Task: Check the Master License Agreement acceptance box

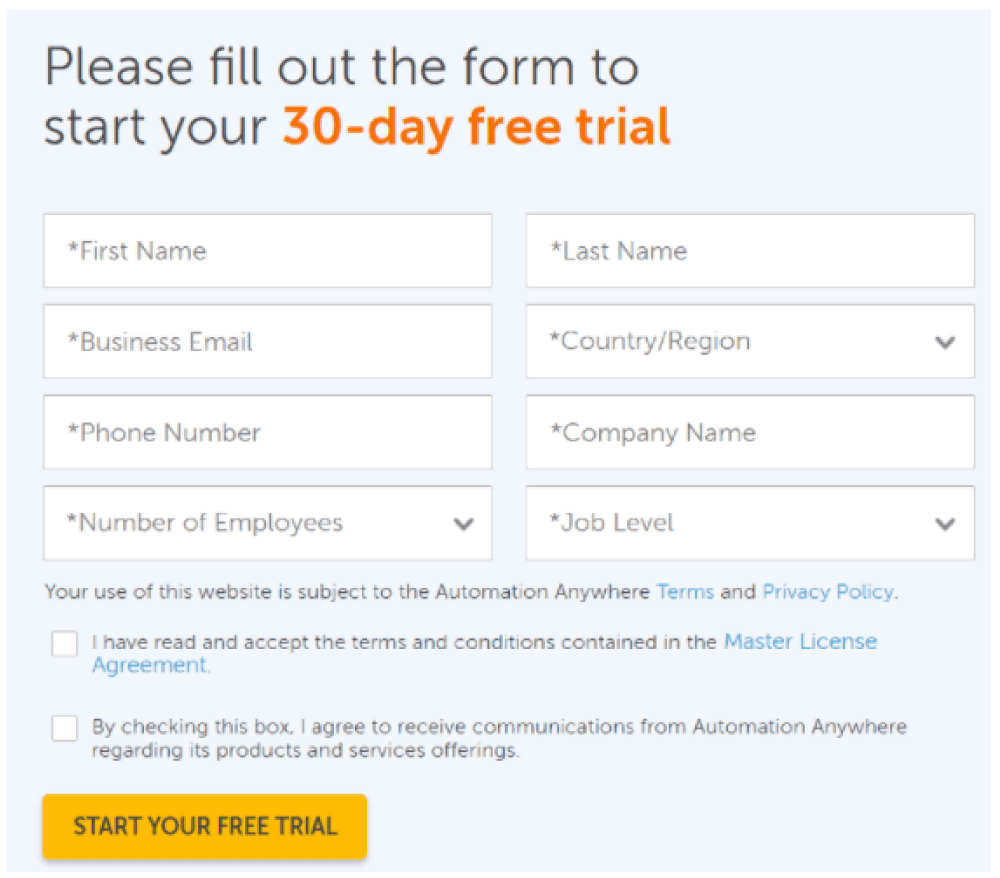Action: [x=64, y=644]
